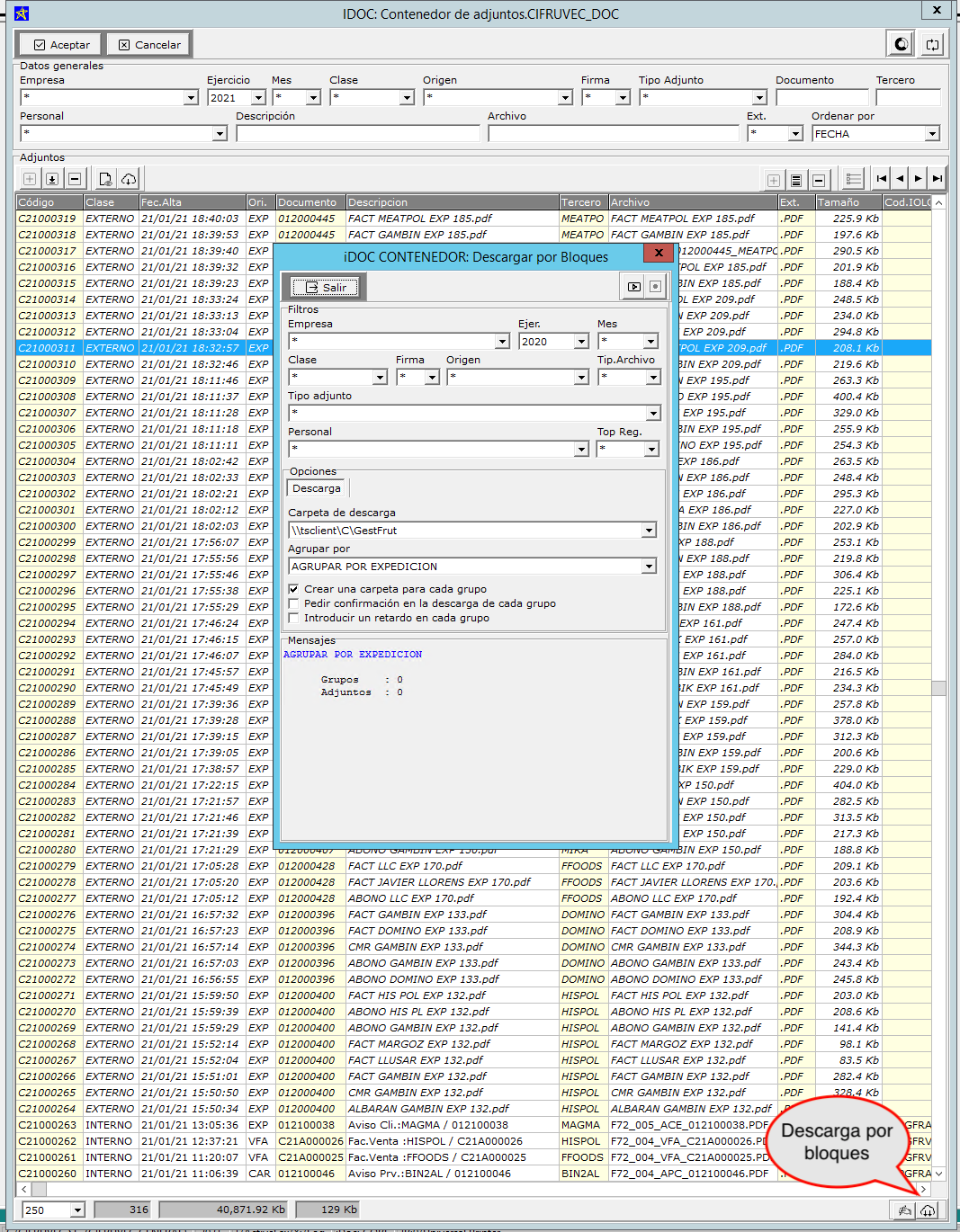960x1232 pixels.
Task: Open the 'Ordenar por' FECHA dropdown
Action: (932, 134)
